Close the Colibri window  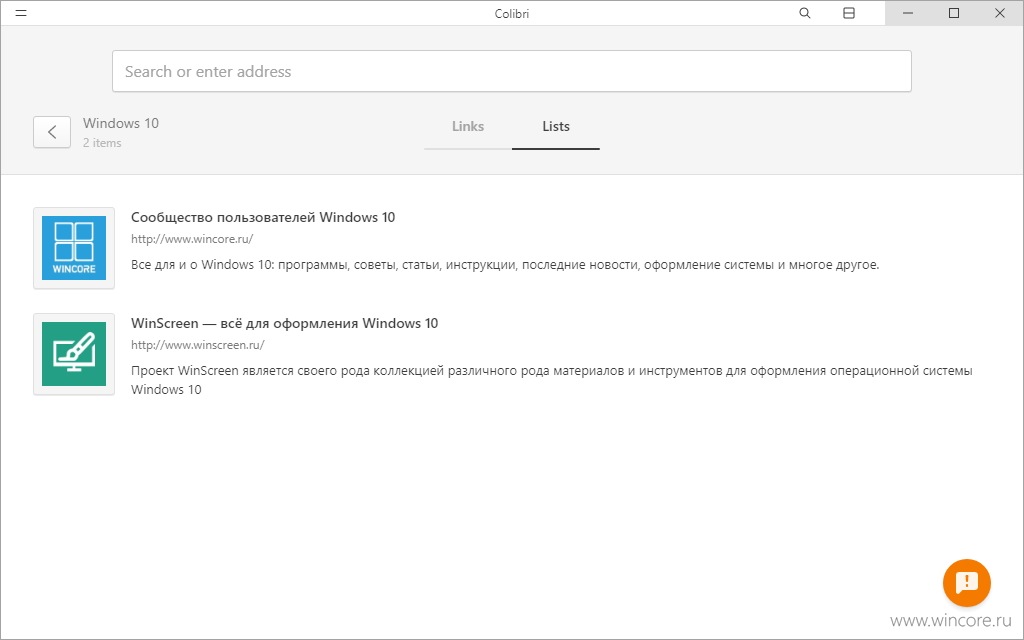1000,13
